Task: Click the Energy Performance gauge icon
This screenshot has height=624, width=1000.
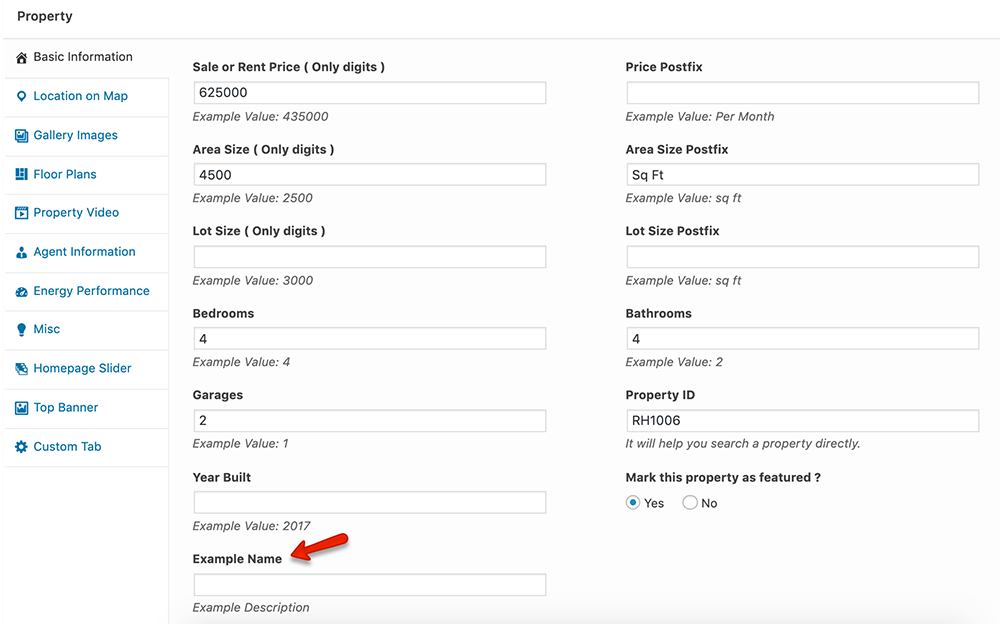Action: point(21,292)
